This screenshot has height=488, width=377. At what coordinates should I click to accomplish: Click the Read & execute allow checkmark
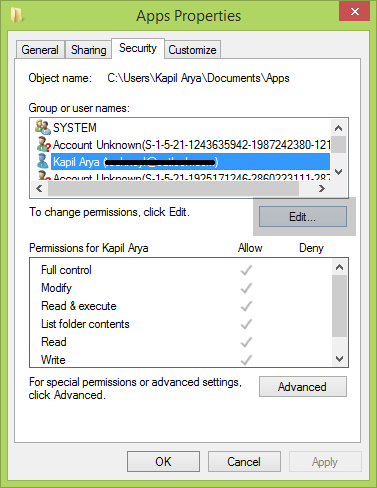(x=246, y=306)
